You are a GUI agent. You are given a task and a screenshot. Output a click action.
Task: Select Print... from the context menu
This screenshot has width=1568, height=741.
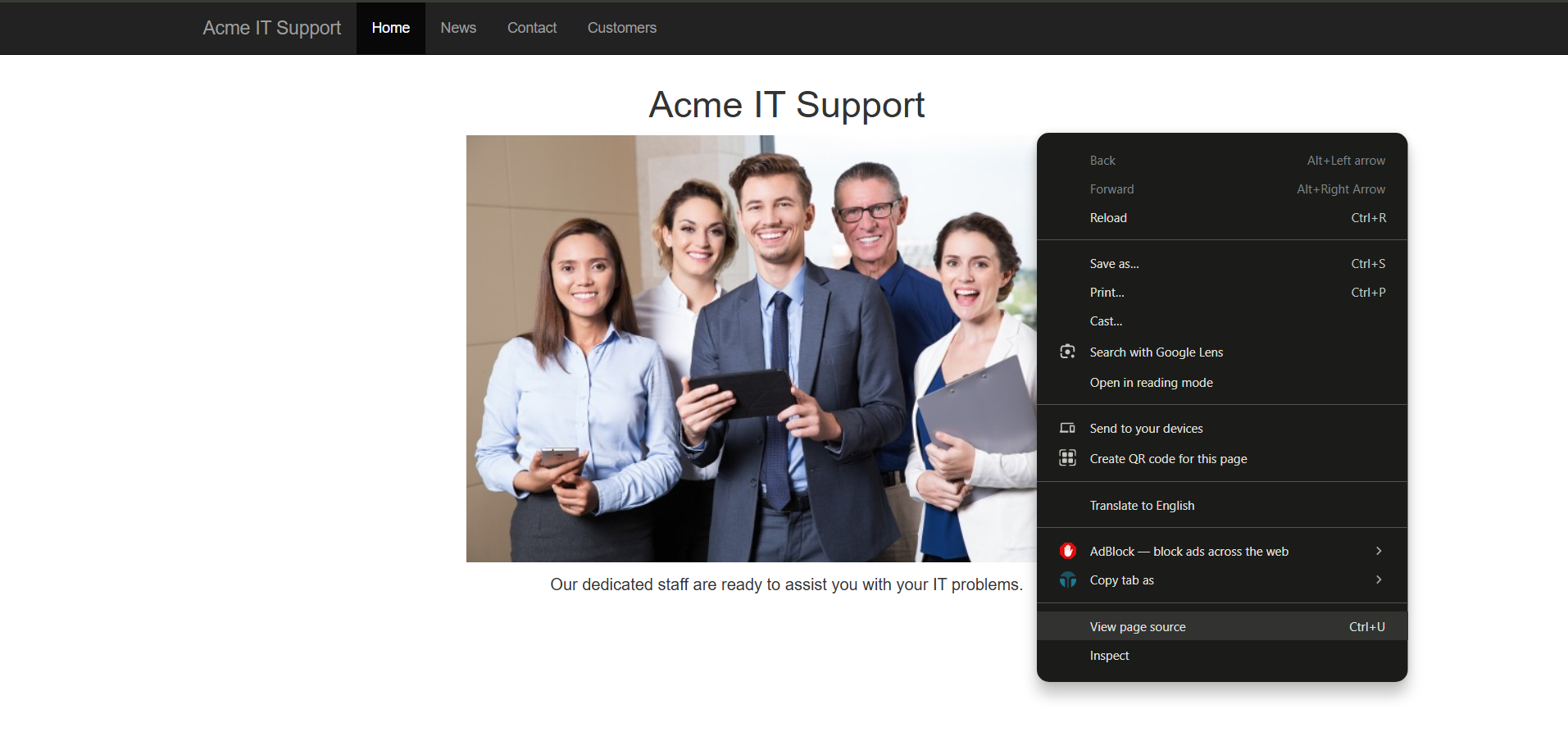click(1107, 293)
